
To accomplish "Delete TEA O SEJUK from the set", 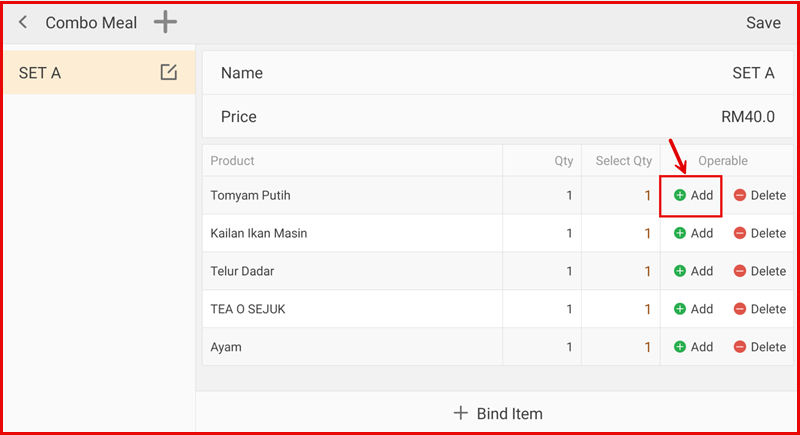I will pyautogui.click(x=759, y=309).
